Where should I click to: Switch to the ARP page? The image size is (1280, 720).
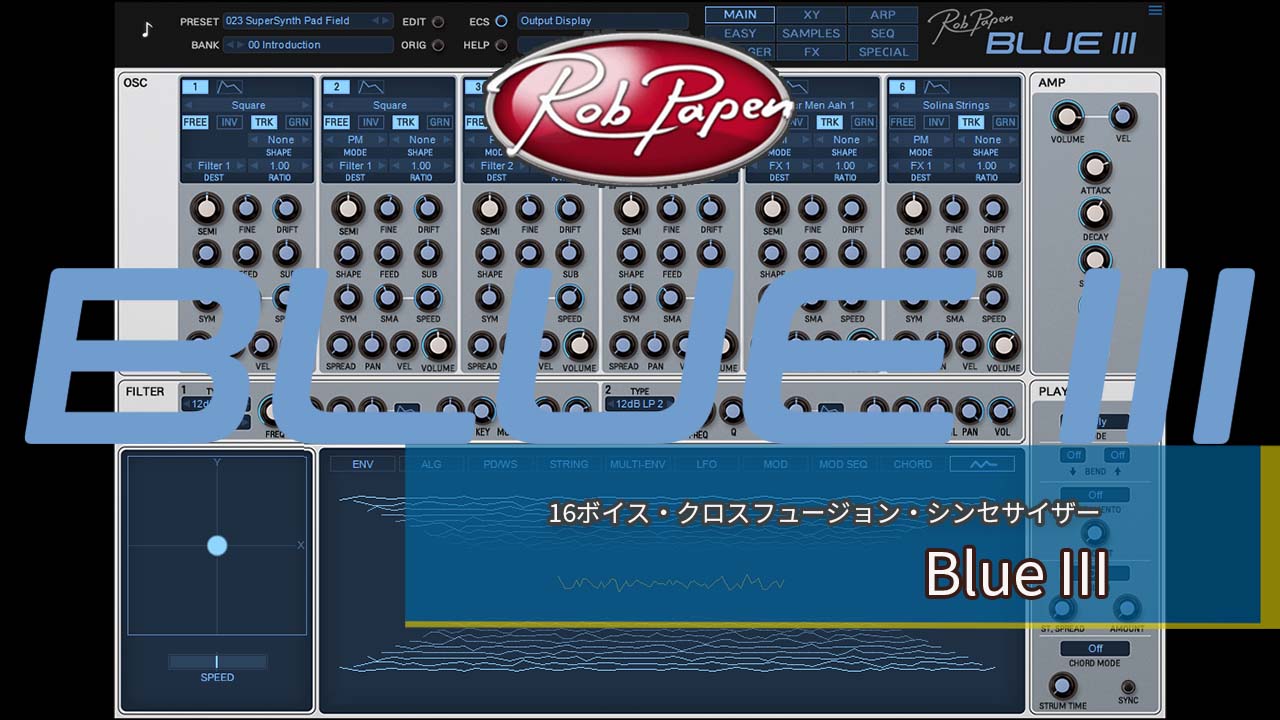[883, 15]
